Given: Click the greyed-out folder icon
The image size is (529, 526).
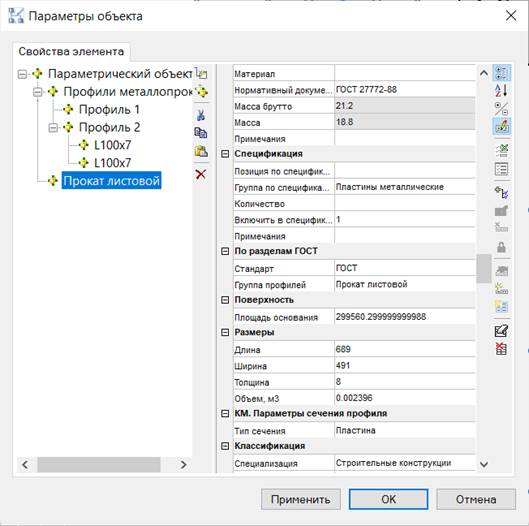Looking at the screenshot, I should [x=501, y=210].
